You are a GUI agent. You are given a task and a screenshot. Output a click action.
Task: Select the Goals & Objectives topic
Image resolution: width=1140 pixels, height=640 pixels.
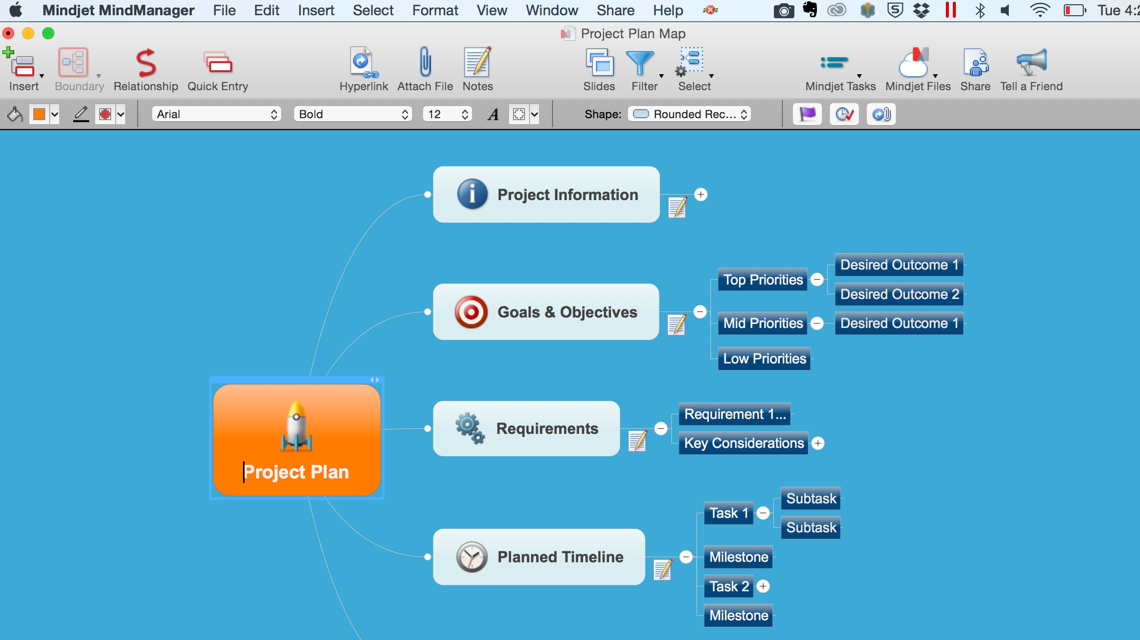546,312
